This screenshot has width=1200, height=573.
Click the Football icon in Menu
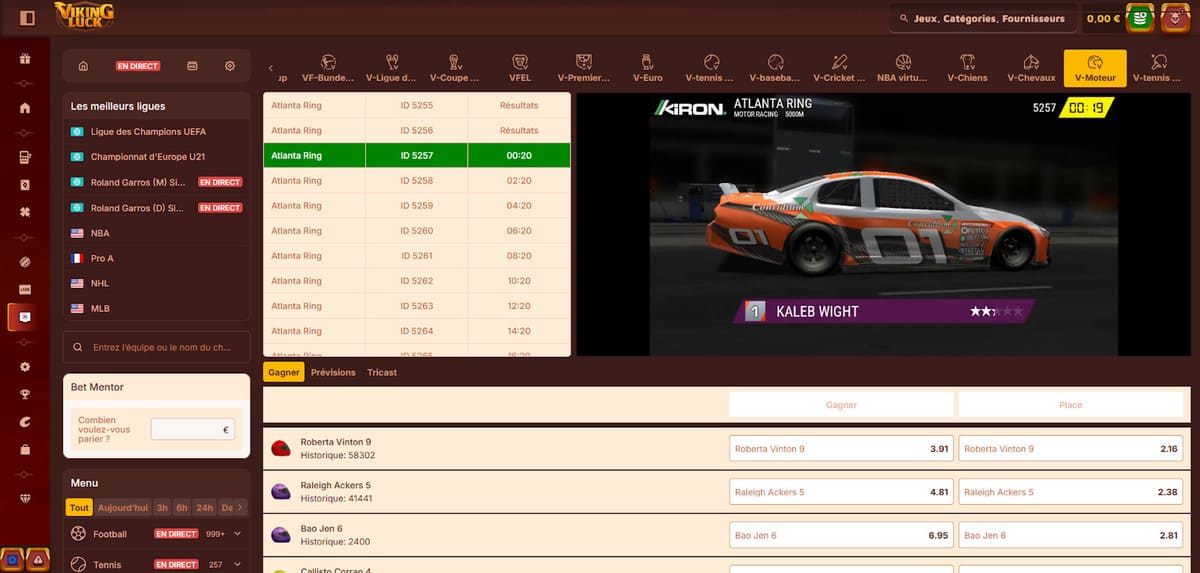pos(79,534)
